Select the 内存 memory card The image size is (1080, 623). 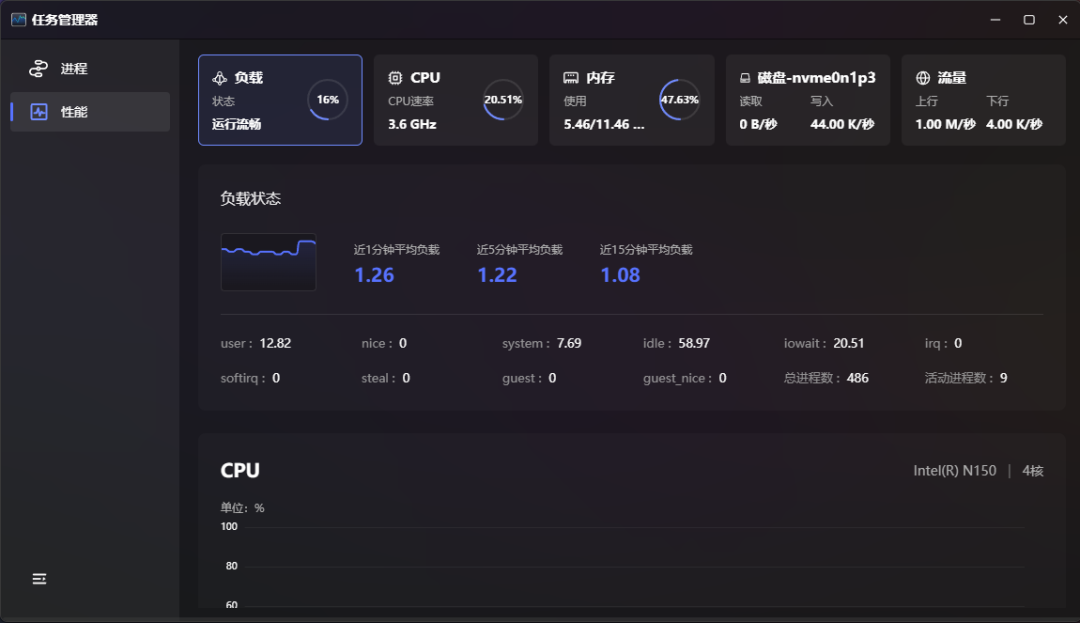pyautogui.click(x=632, y=100)
